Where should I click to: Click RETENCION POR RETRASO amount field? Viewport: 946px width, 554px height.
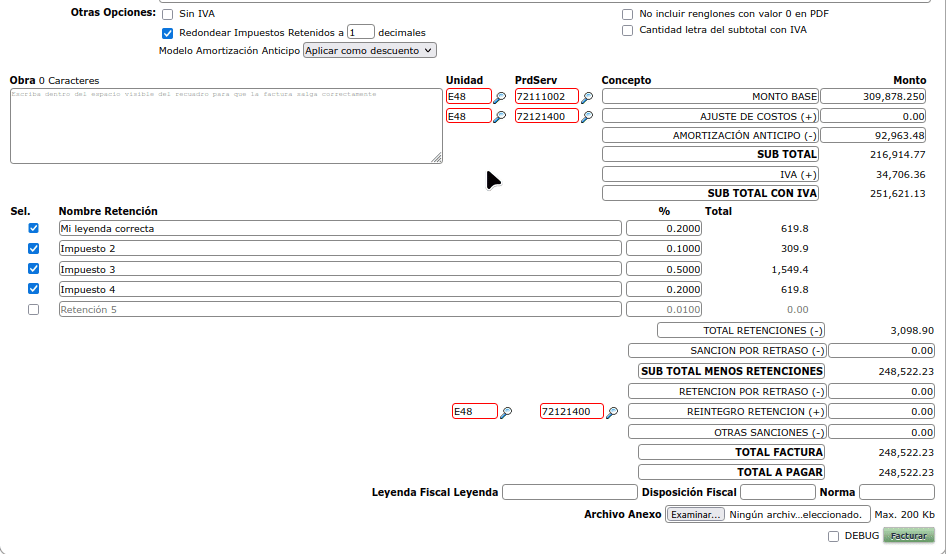point(881,392)
